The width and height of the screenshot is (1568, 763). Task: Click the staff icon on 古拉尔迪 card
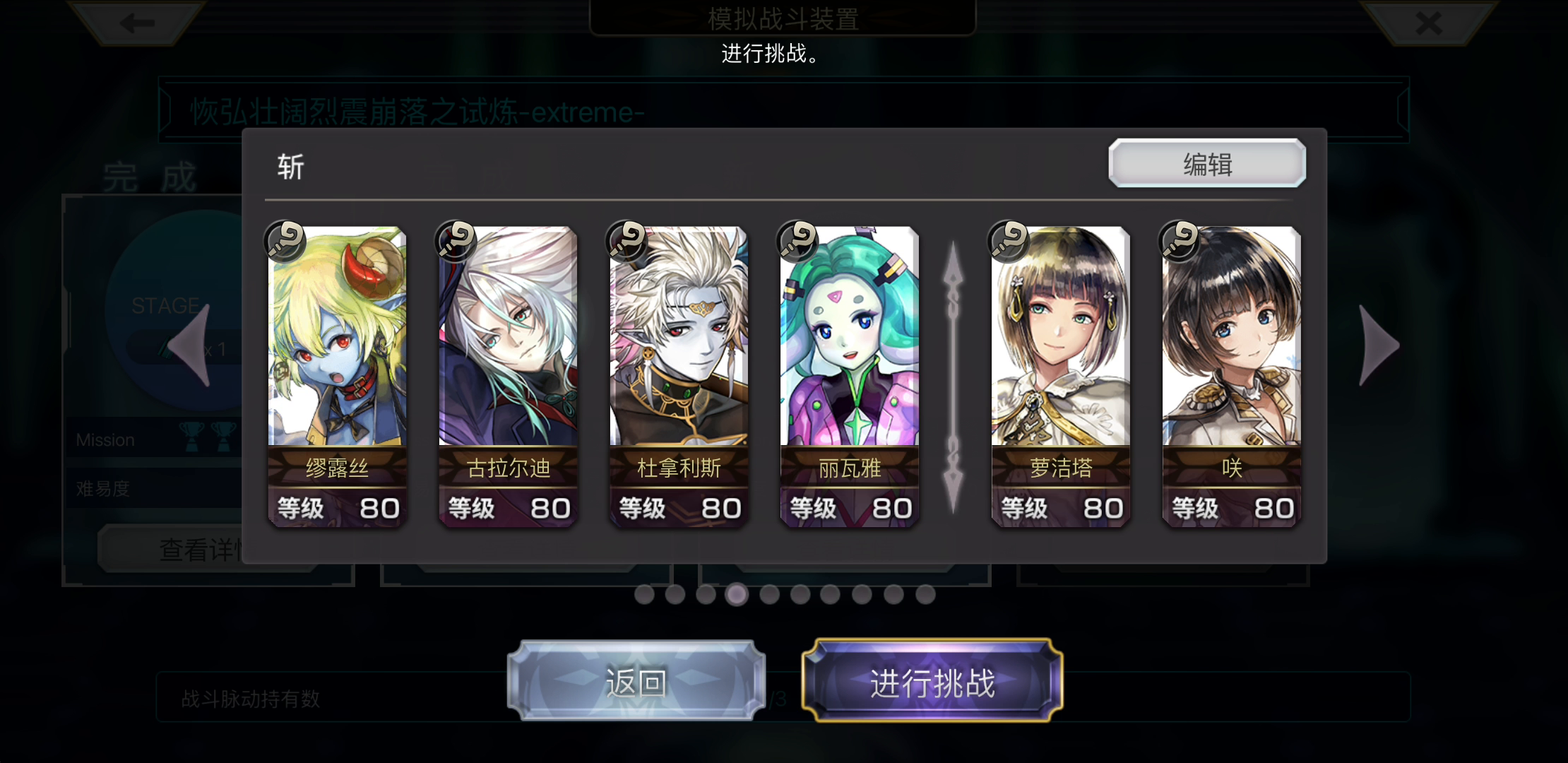(456, 242)
